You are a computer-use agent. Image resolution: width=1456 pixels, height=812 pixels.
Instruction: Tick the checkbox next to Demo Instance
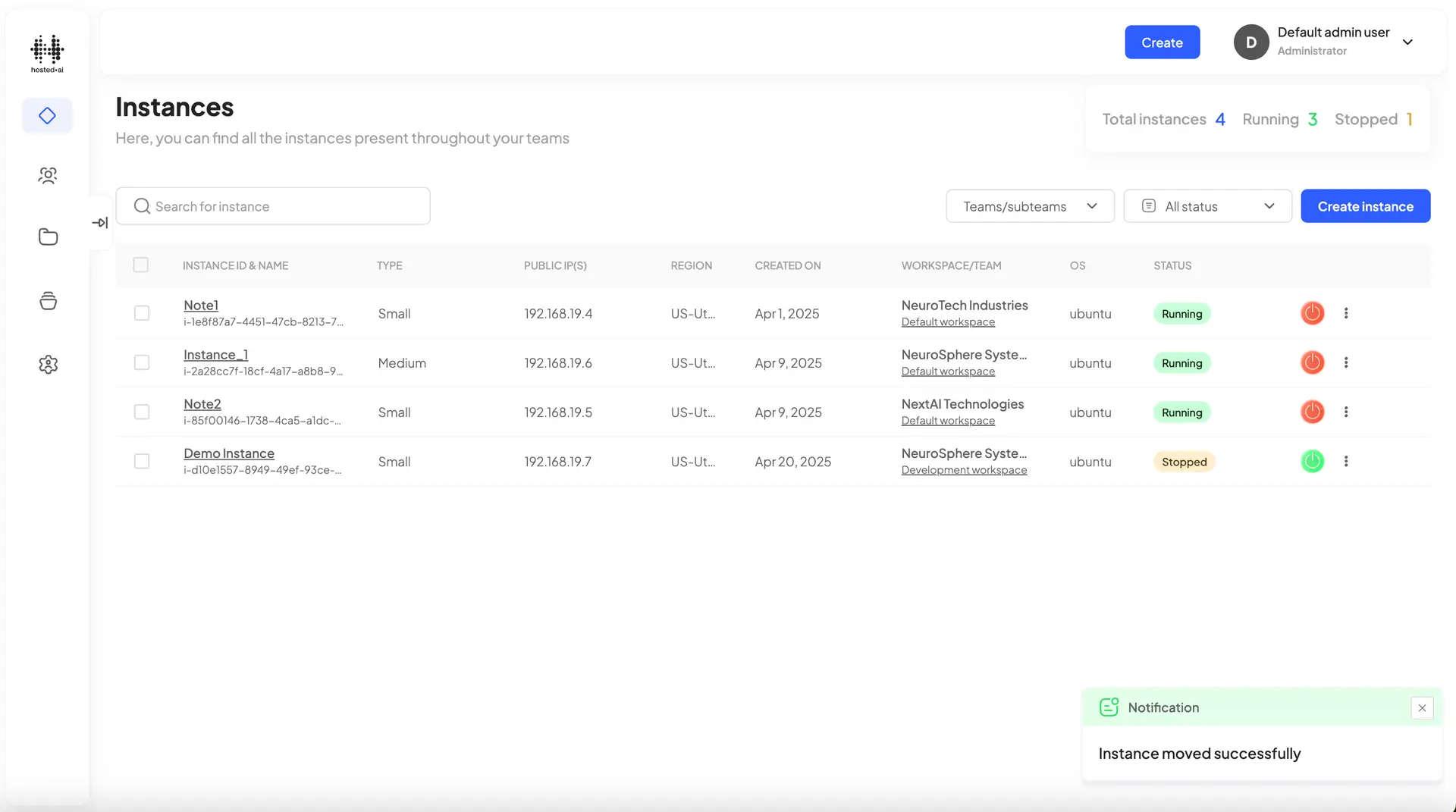click(x=142, y=461)
